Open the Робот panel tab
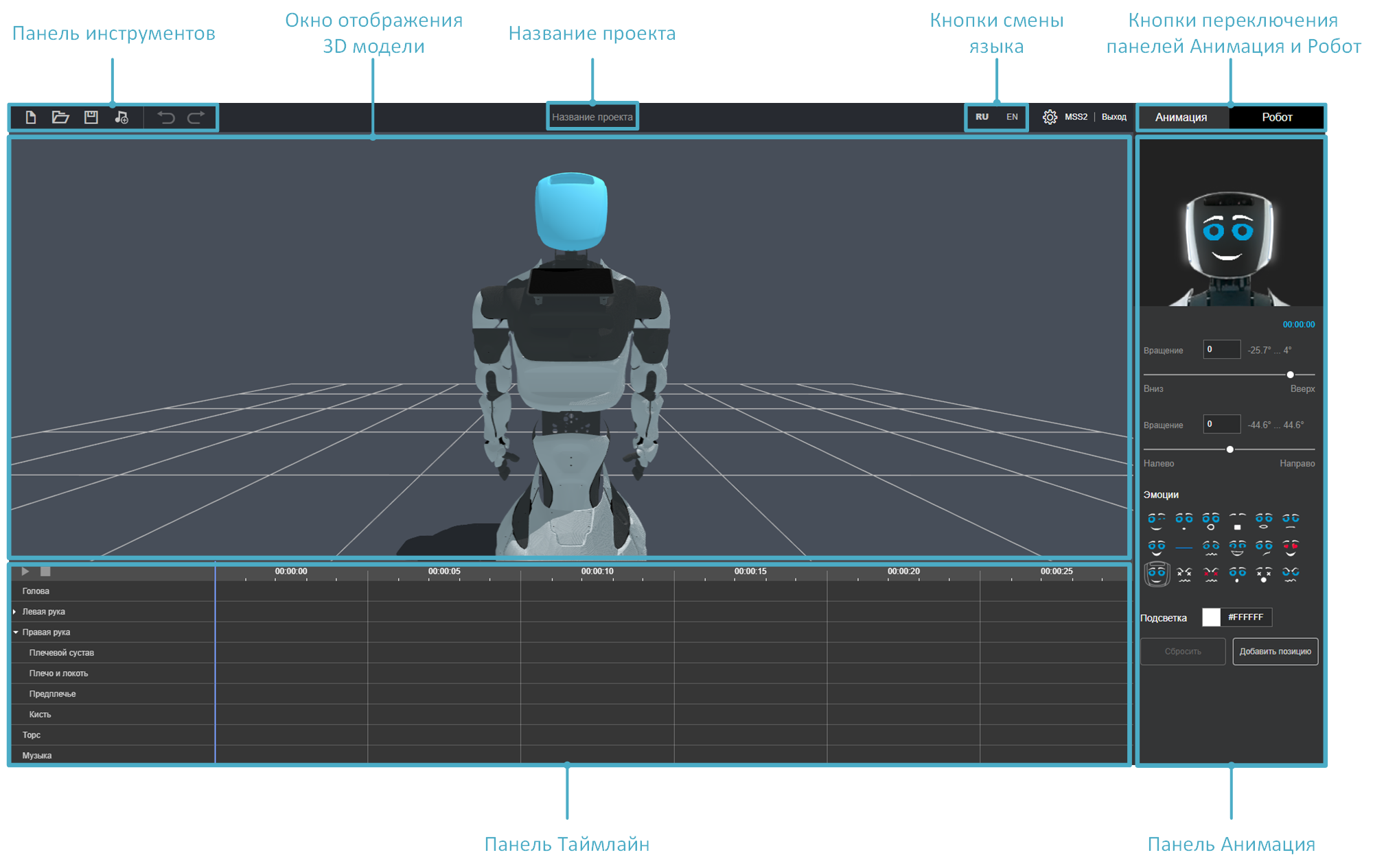The image size is (1373, 868). [x=1276, y=117]
